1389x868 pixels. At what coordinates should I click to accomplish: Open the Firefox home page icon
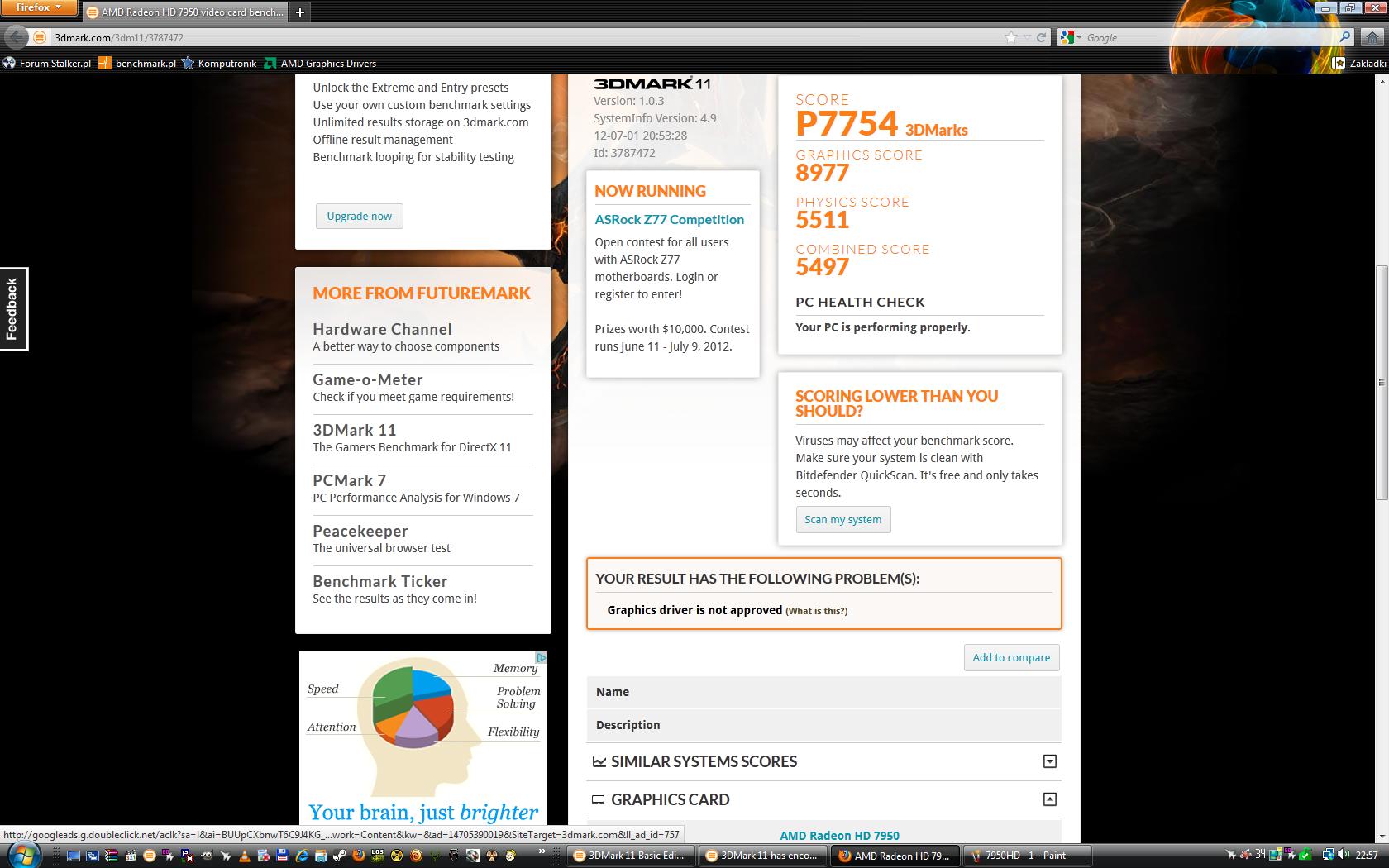click(1372, 37)
